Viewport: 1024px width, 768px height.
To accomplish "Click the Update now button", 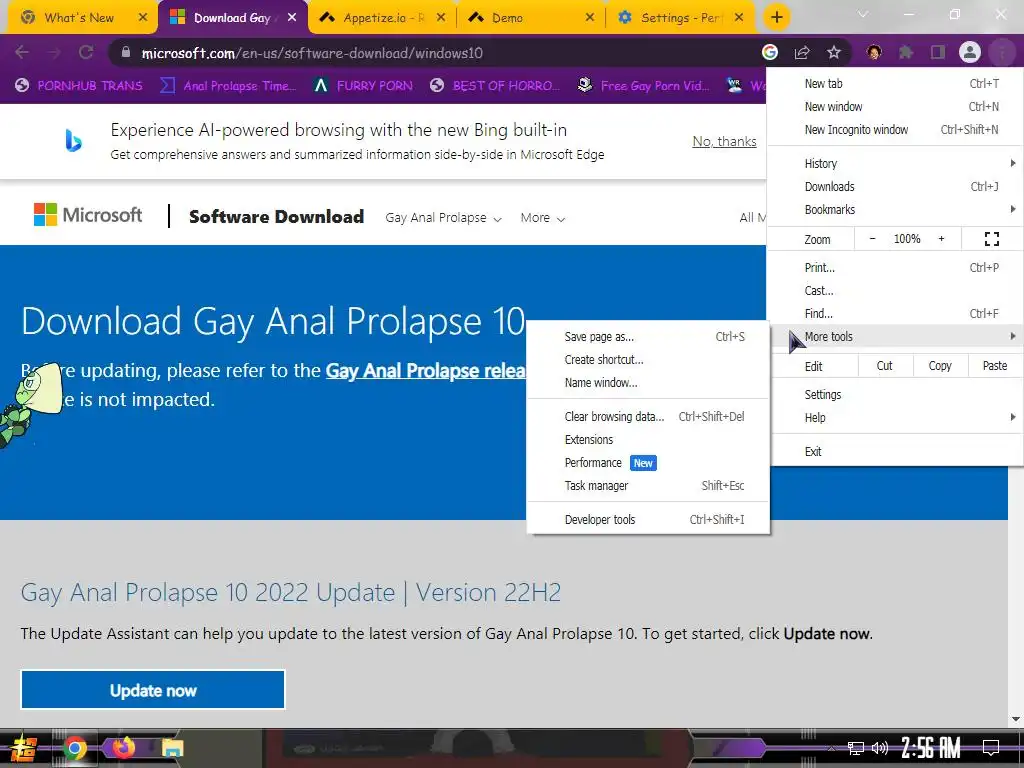I will click(153, 690).
